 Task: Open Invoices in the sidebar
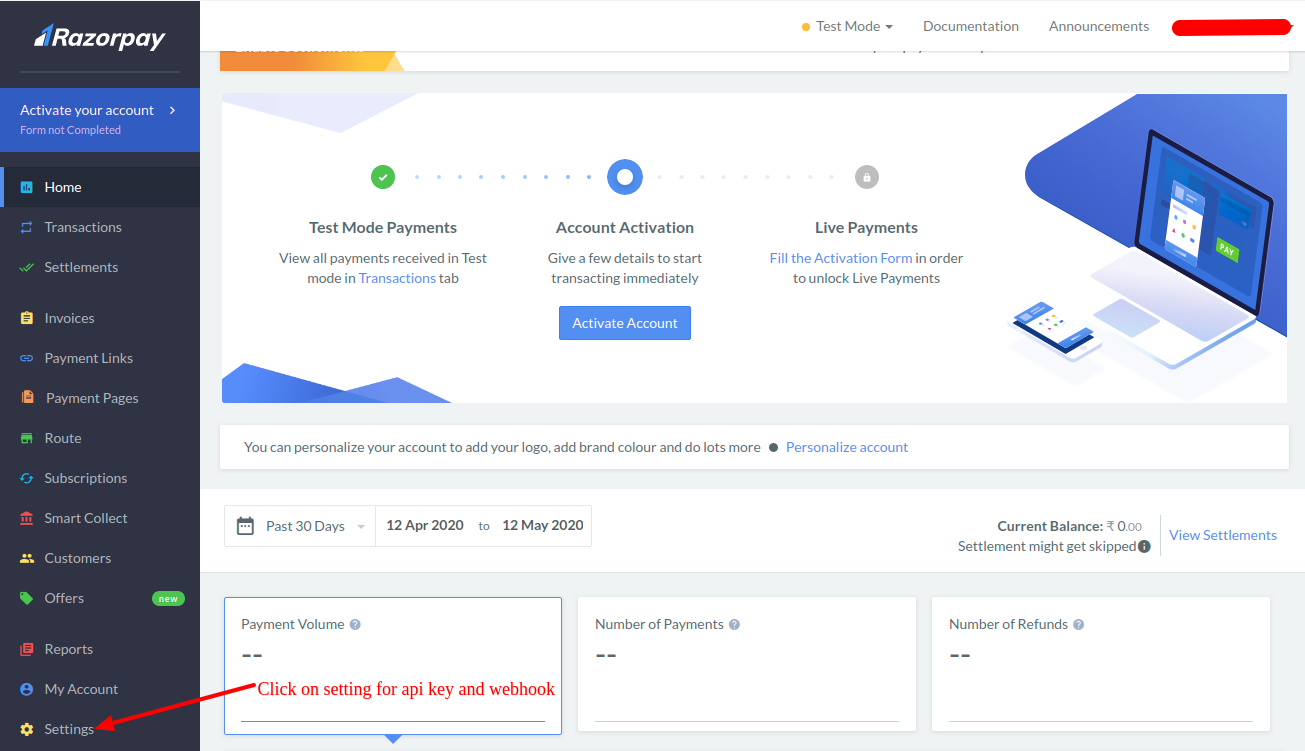click(100, 318)
